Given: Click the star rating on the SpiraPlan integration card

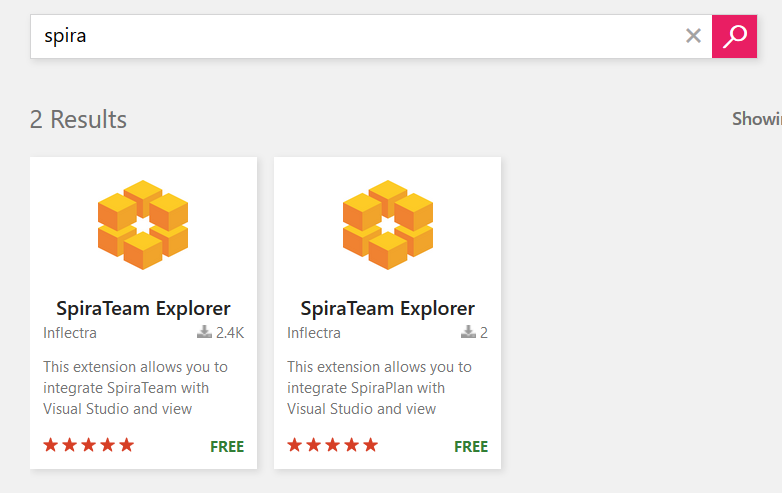Looking at the screenshot, I should [333, 445].
